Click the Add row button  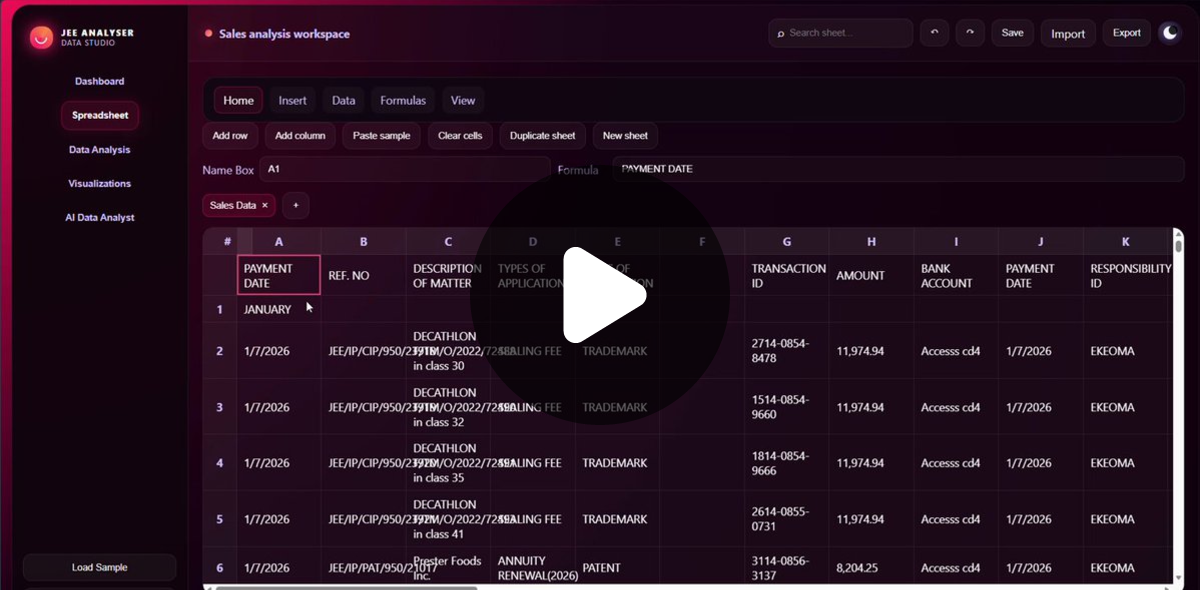pyautogui.click(x=230, y=135)
